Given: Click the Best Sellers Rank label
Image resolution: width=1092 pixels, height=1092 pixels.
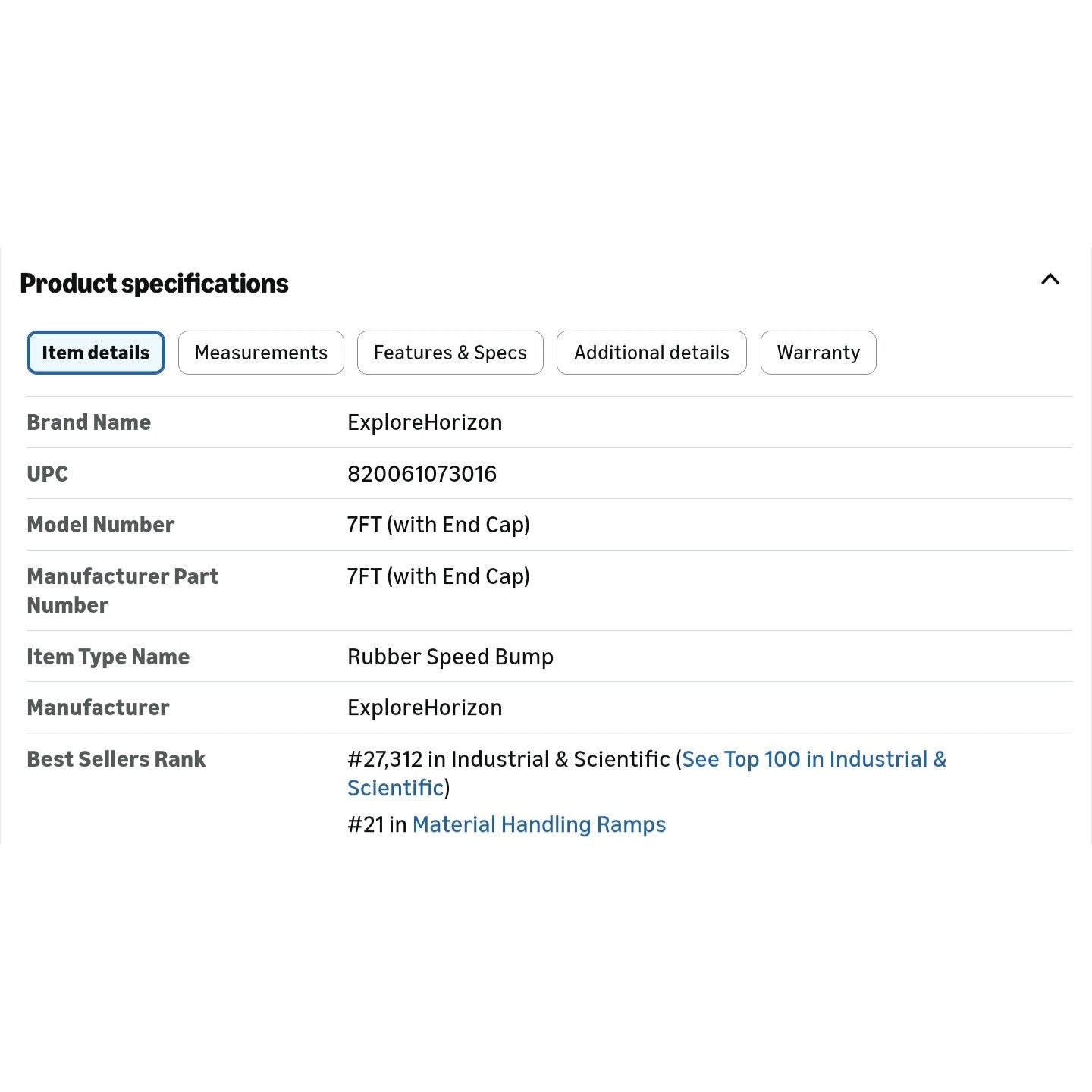Looking at the screenshot, I should (x=116, y=759).
